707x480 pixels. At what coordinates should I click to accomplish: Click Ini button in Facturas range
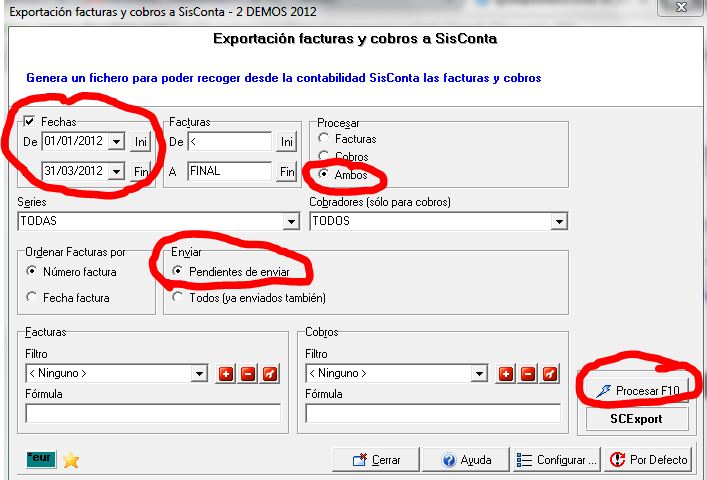click(x=286, y=142)
